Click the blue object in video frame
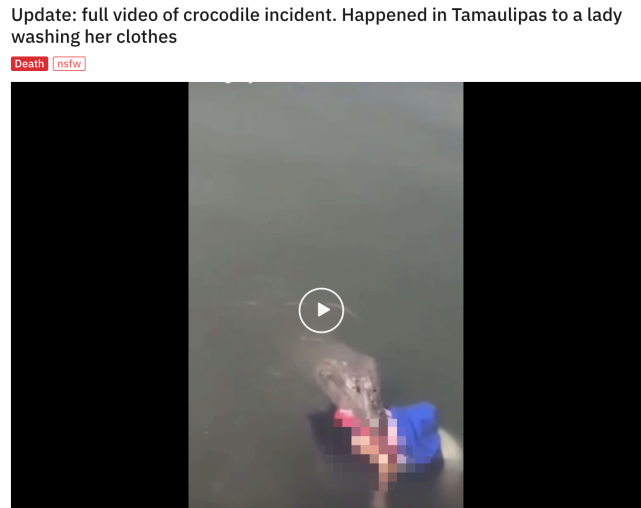The width and height of the screenshot is (641, 508). click(419, 427)
